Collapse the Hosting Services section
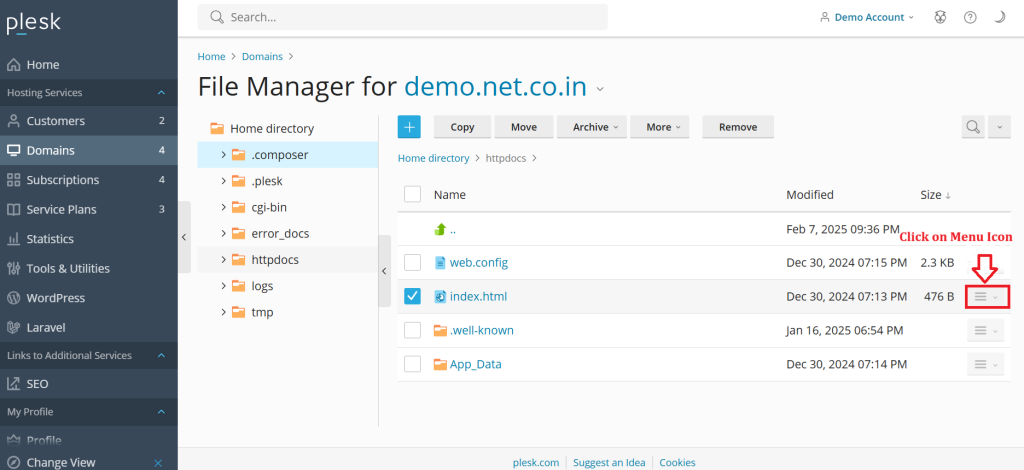Image resolution: width=1024 pixels, height=470 pixels. click(x=161, y=93)
